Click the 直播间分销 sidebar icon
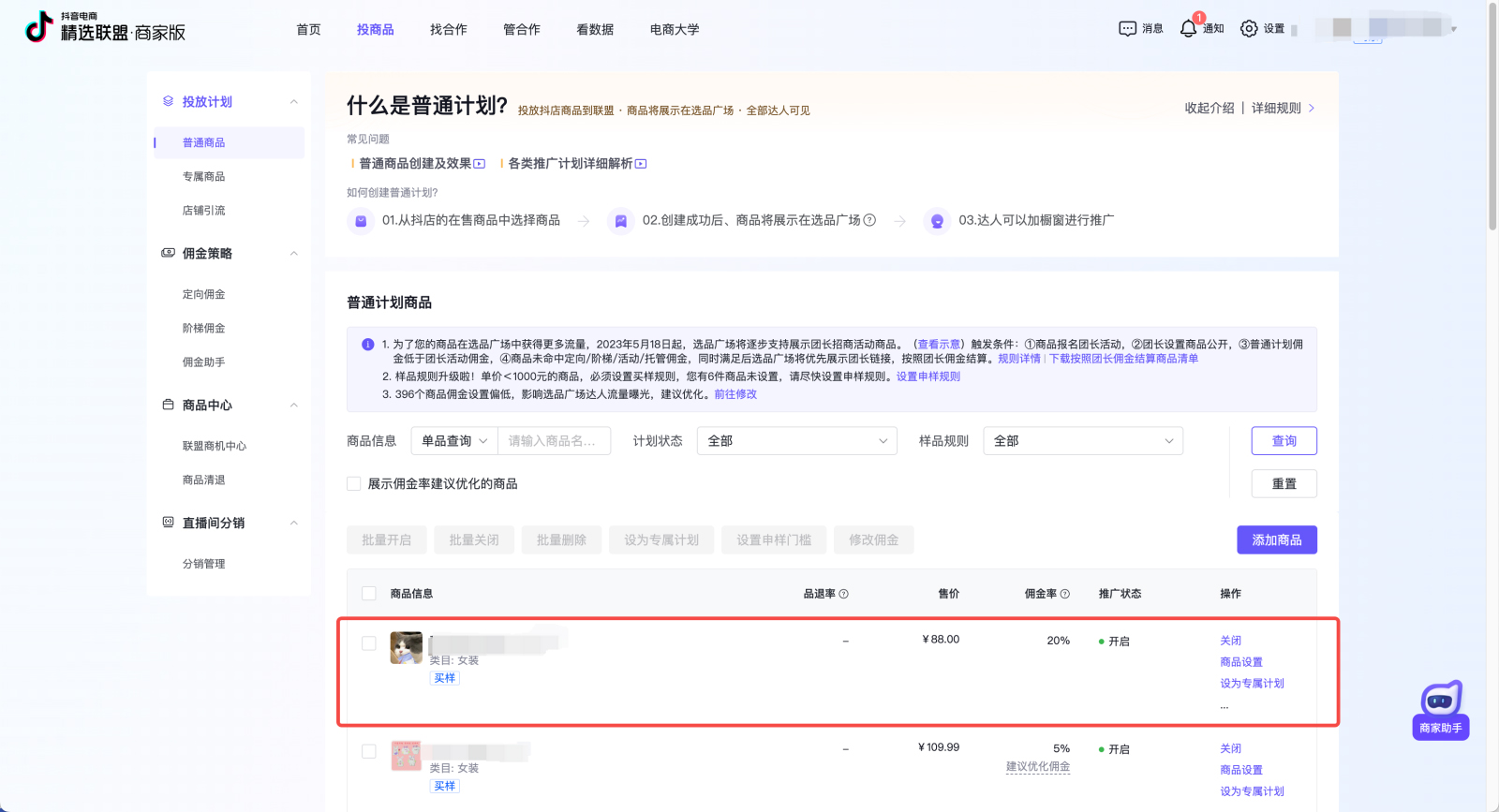The image size is (1499, 812). tap(169, 523)
